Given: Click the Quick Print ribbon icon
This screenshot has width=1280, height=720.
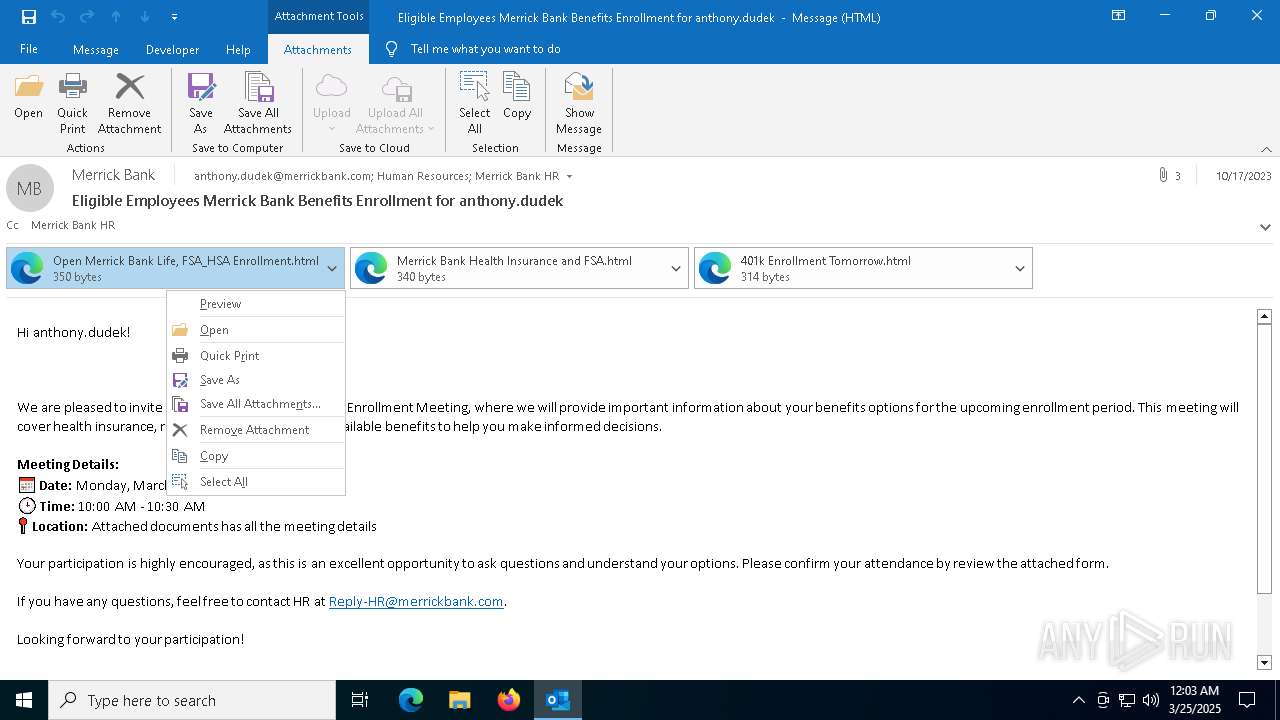Looking at the screenshot, I should pos(72,103).
